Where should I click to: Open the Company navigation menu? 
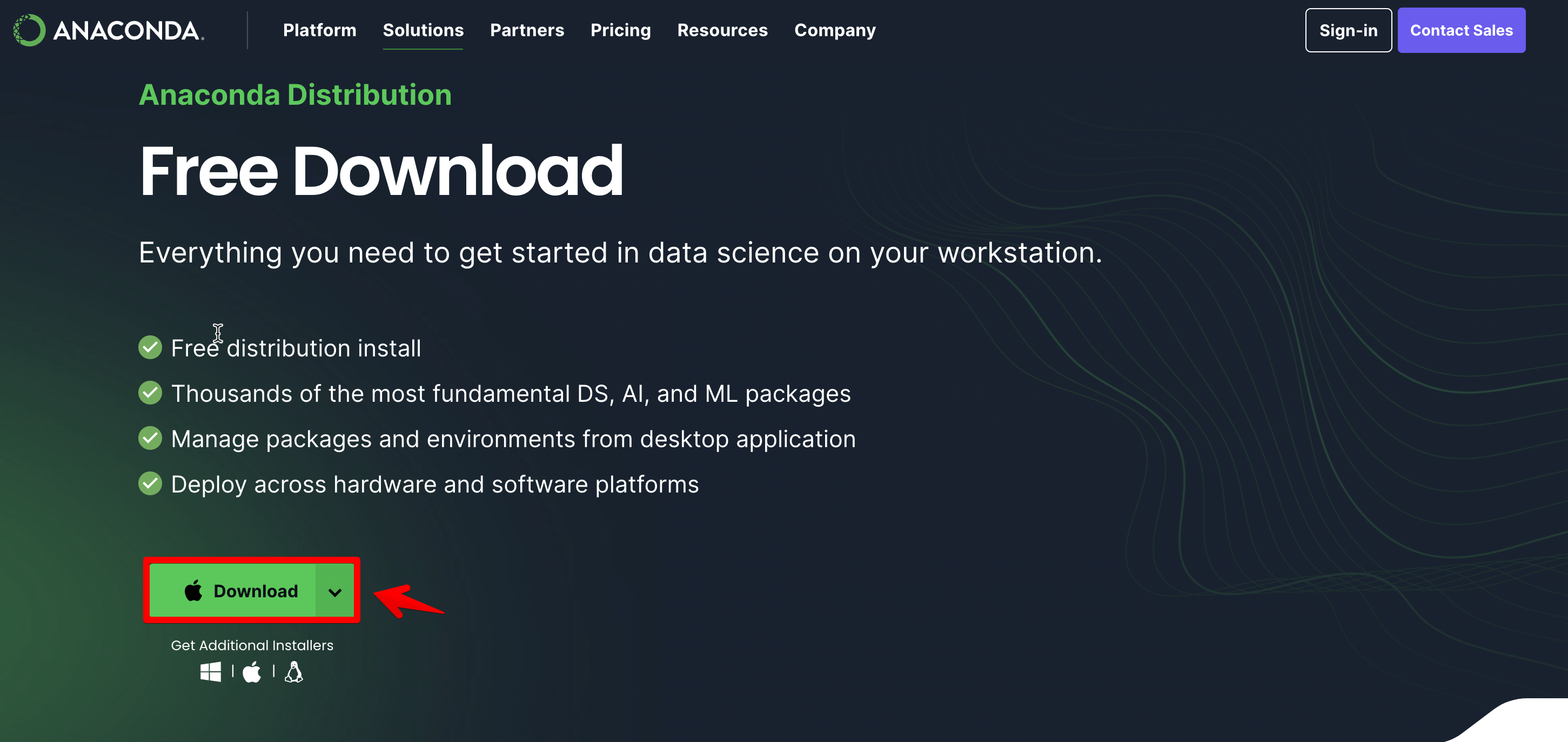point(835,30)
